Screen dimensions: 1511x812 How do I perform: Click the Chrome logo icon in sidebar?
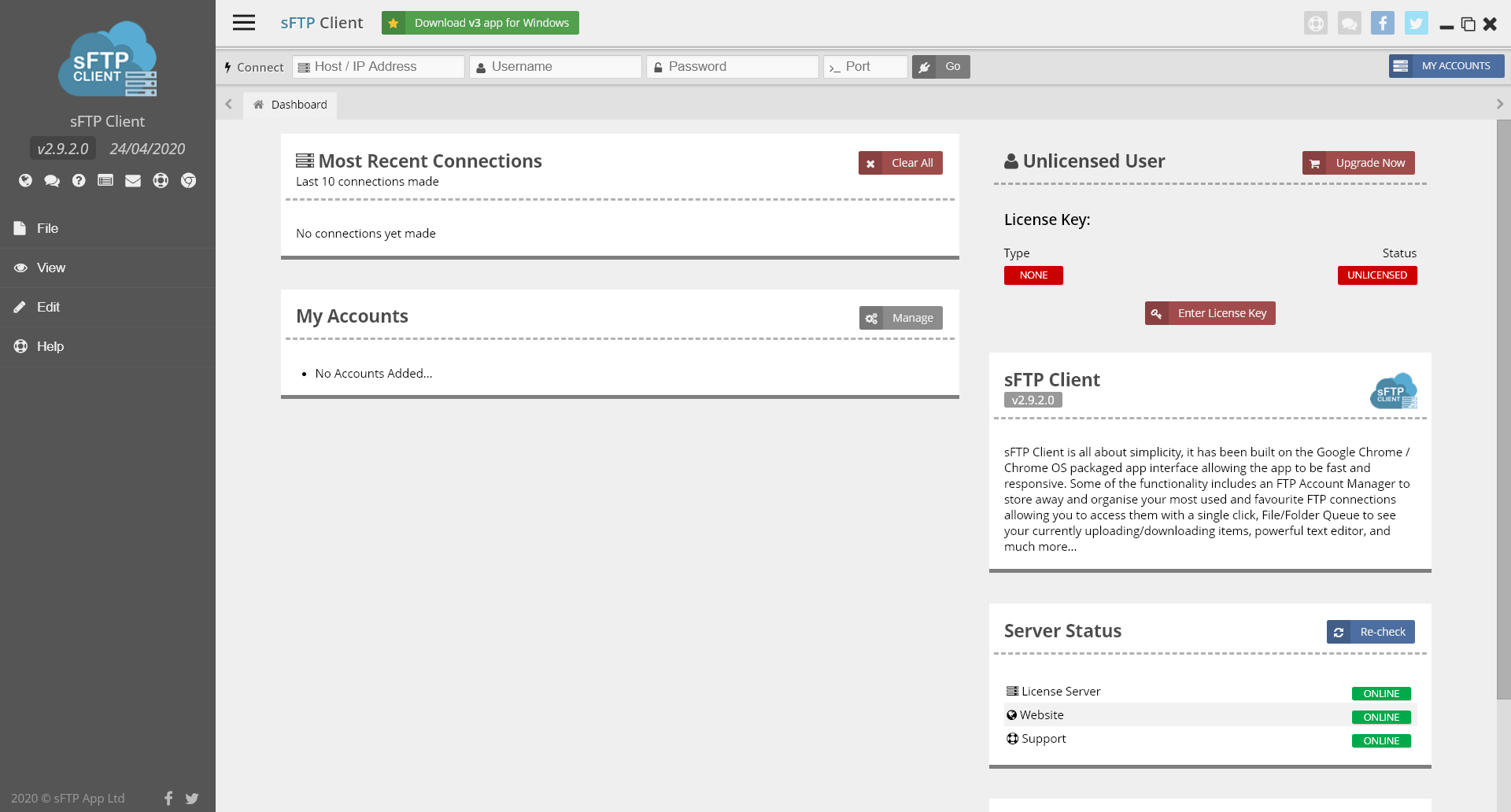(x=188, y=181)
